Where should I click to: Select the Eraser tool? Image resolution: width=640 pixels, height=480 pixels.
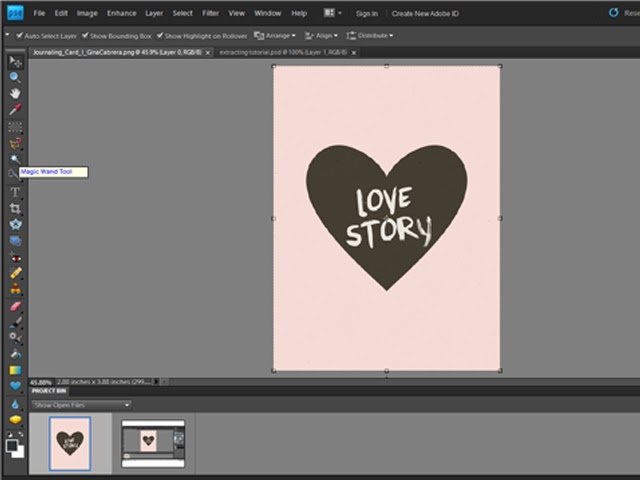point(15,306)
